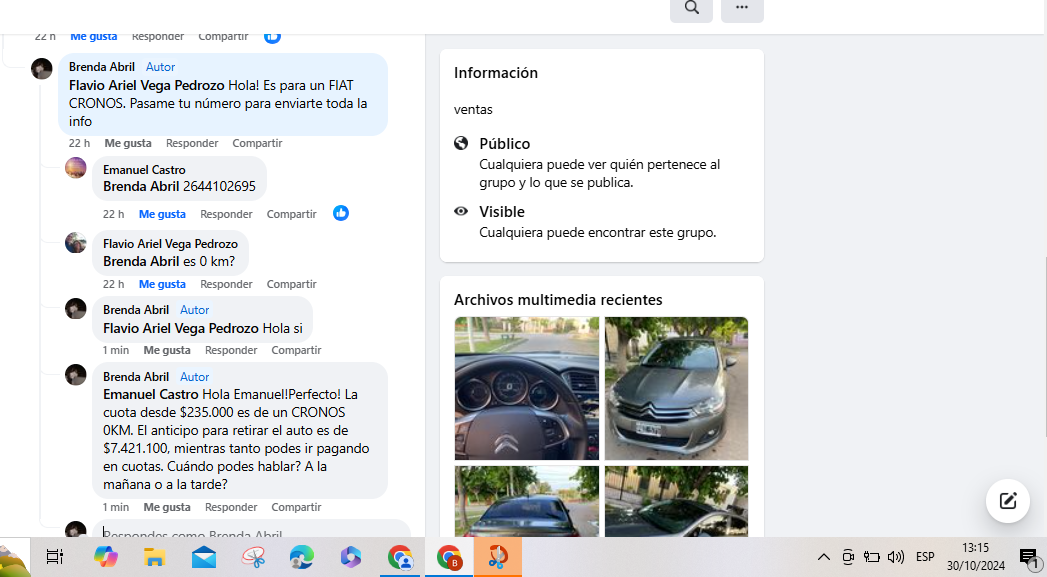
Task: Click Compartir under Brenda's FIAT CRONOS comment
Action: pyautogui.click(x=257, y=143)
